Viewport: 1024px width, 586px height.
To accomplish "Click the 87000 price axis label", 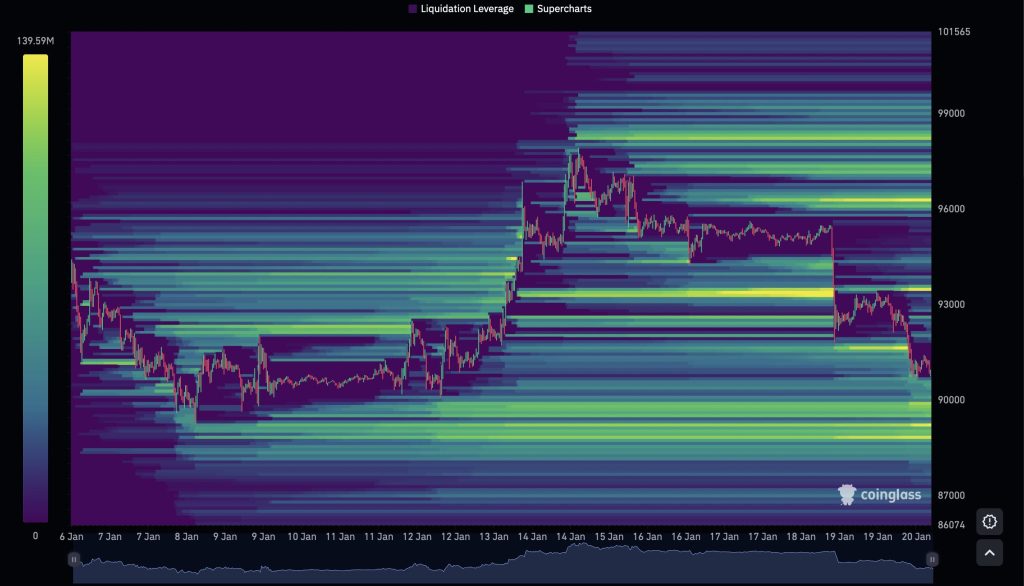I will [952, 495].
